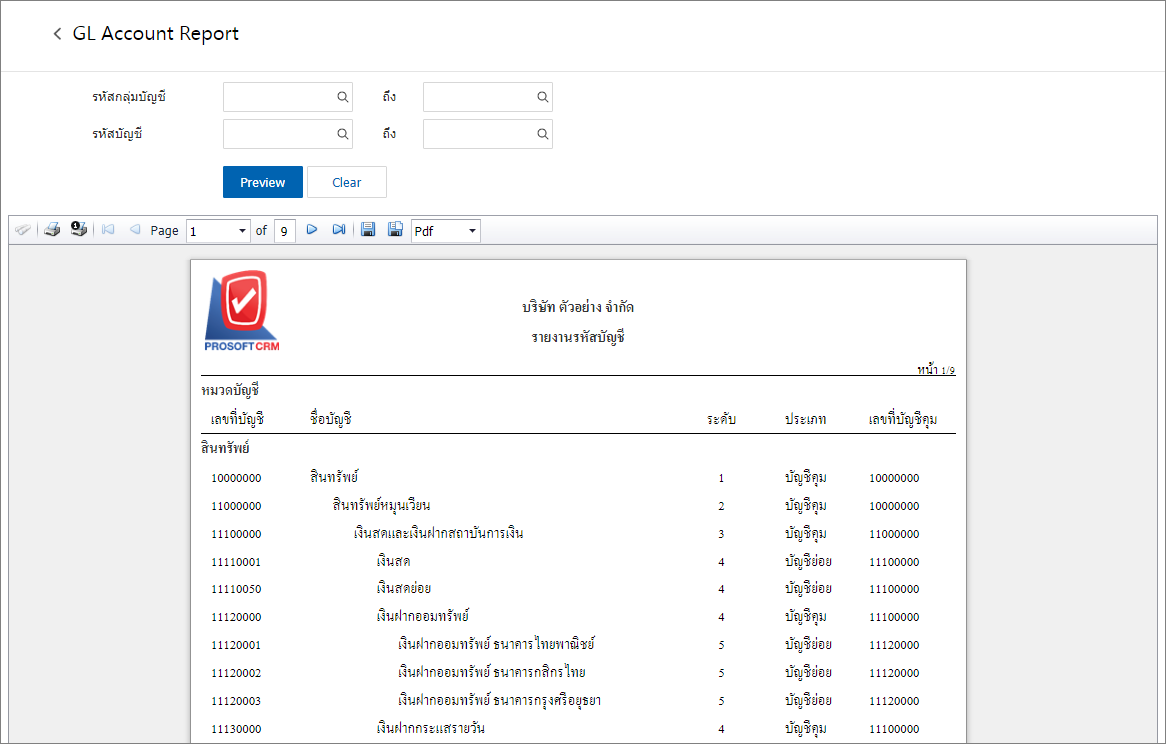
Task: Go back using the arrow beside GL Account Report
Action: pyautogui.click(x=57, y=33)
